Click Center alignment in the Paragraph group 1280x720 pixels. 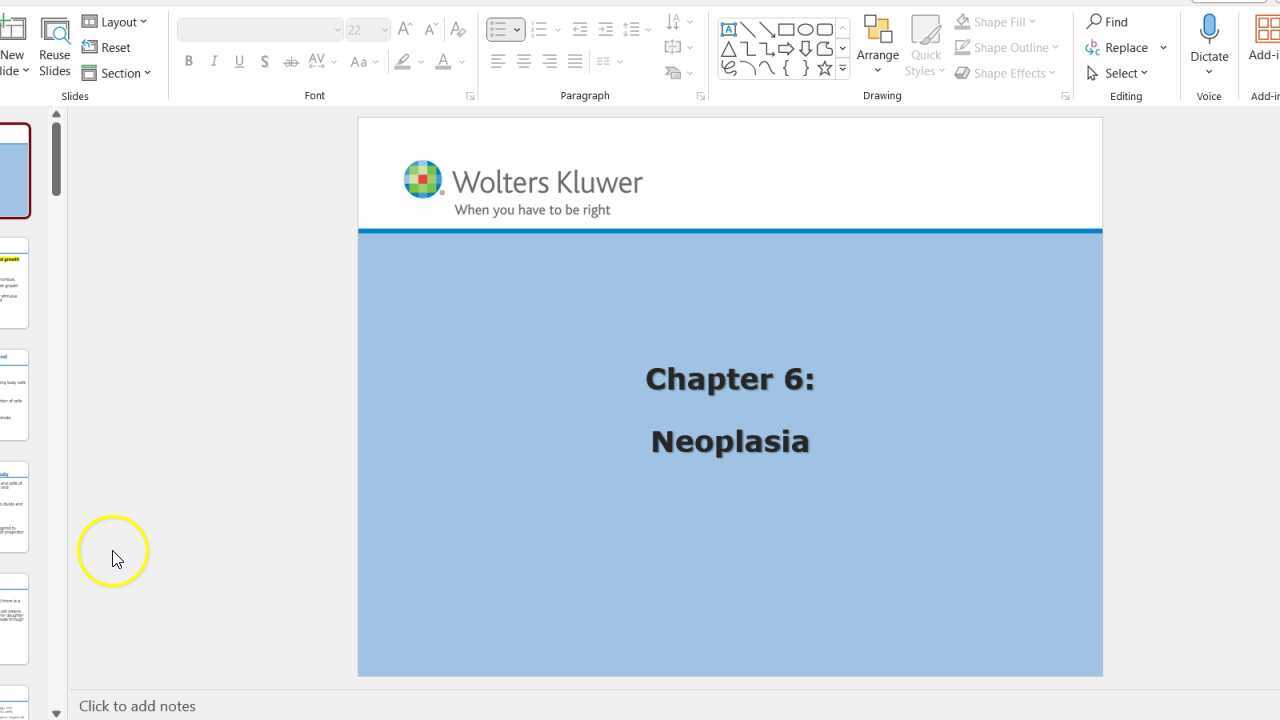pos(523,61)
